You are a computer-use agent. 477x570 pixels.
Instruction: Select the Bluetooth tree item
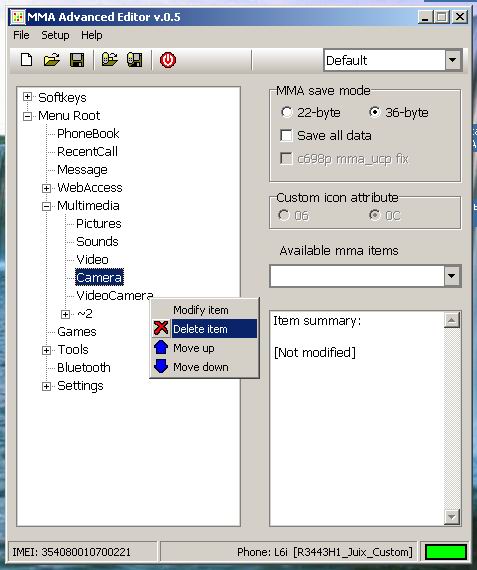click(84, 368)
